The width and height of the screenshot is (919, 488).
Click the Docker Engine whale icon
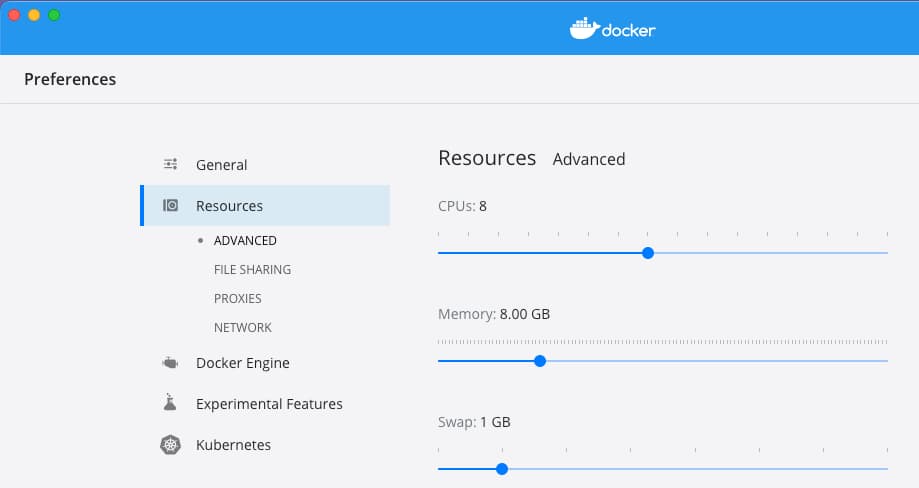coord(170,363)
